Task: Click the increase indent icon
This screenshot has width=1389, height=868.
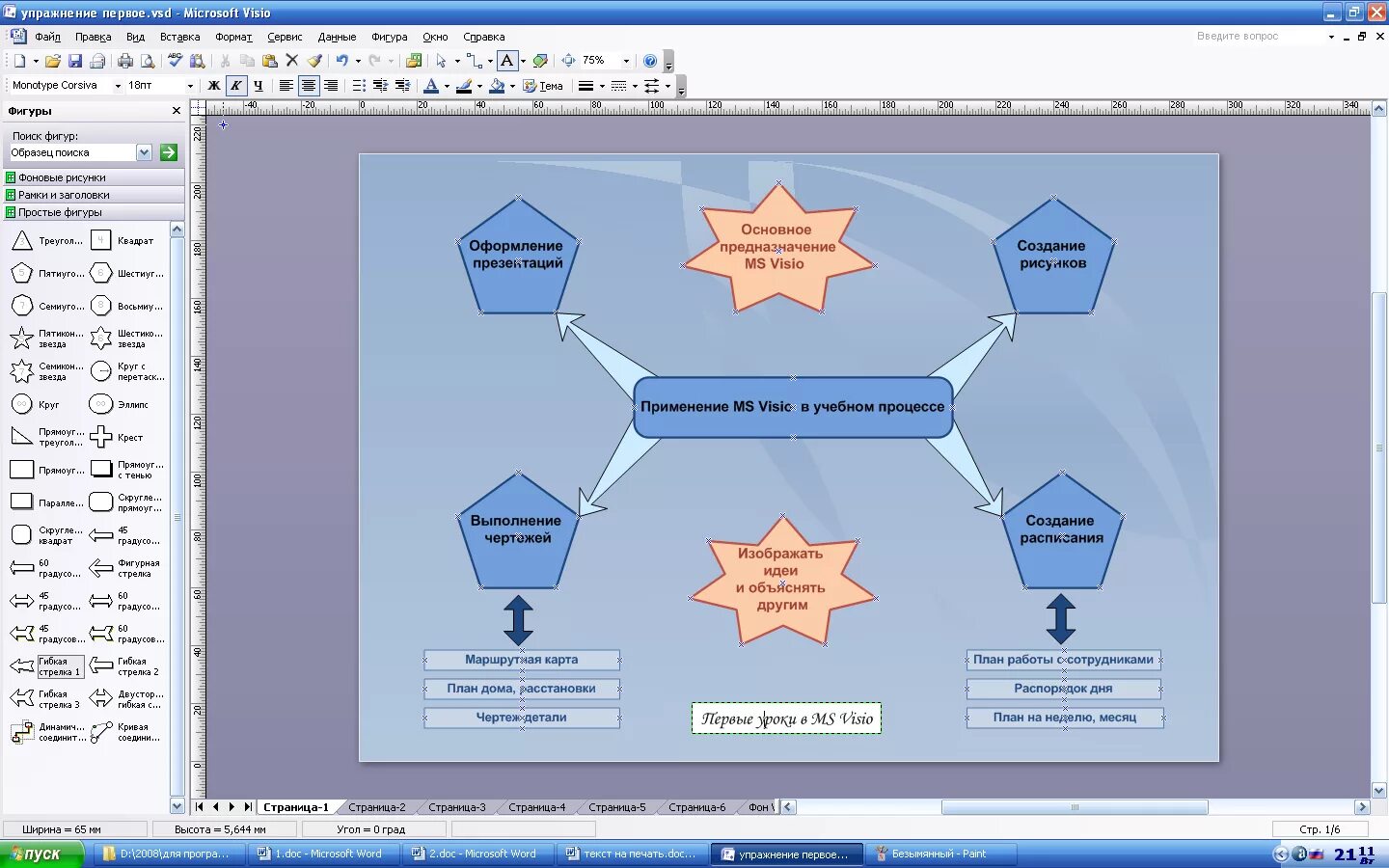Action: point(403,86)
